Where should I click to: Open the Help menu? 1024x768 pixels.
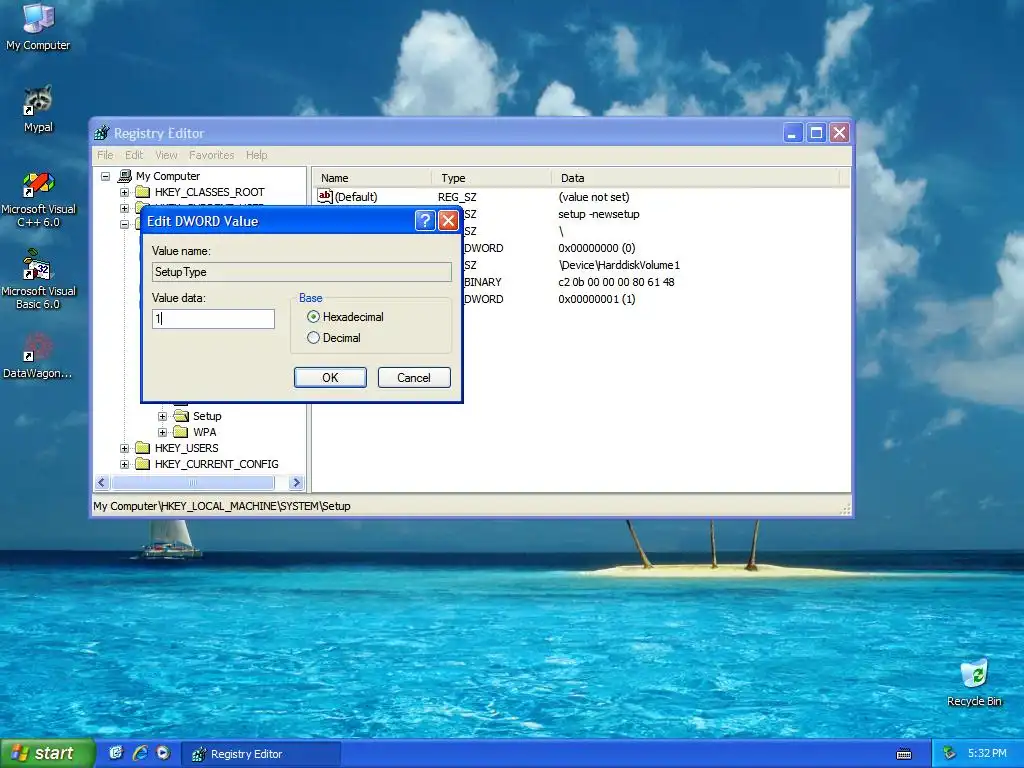click(257, 155)
